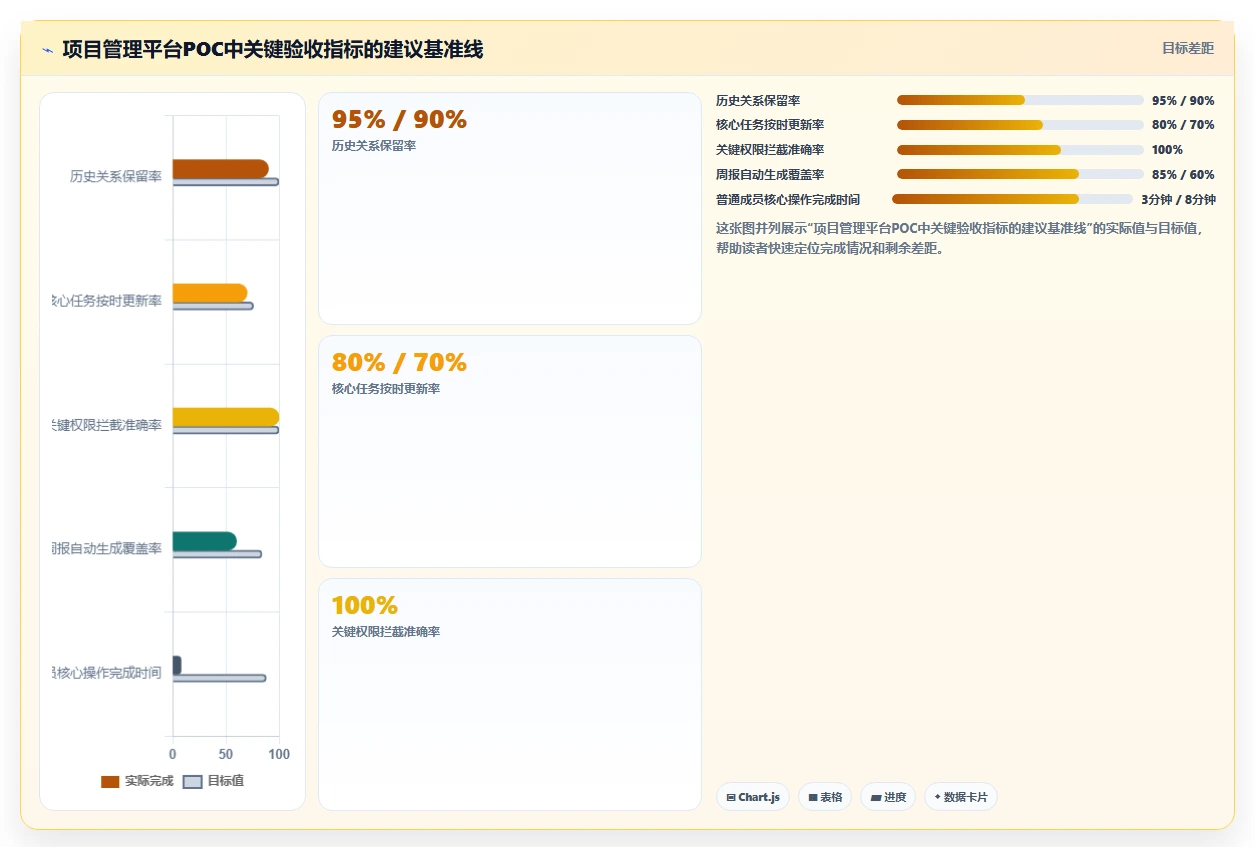
Task: Open the 100% data card
Action: 510,694
